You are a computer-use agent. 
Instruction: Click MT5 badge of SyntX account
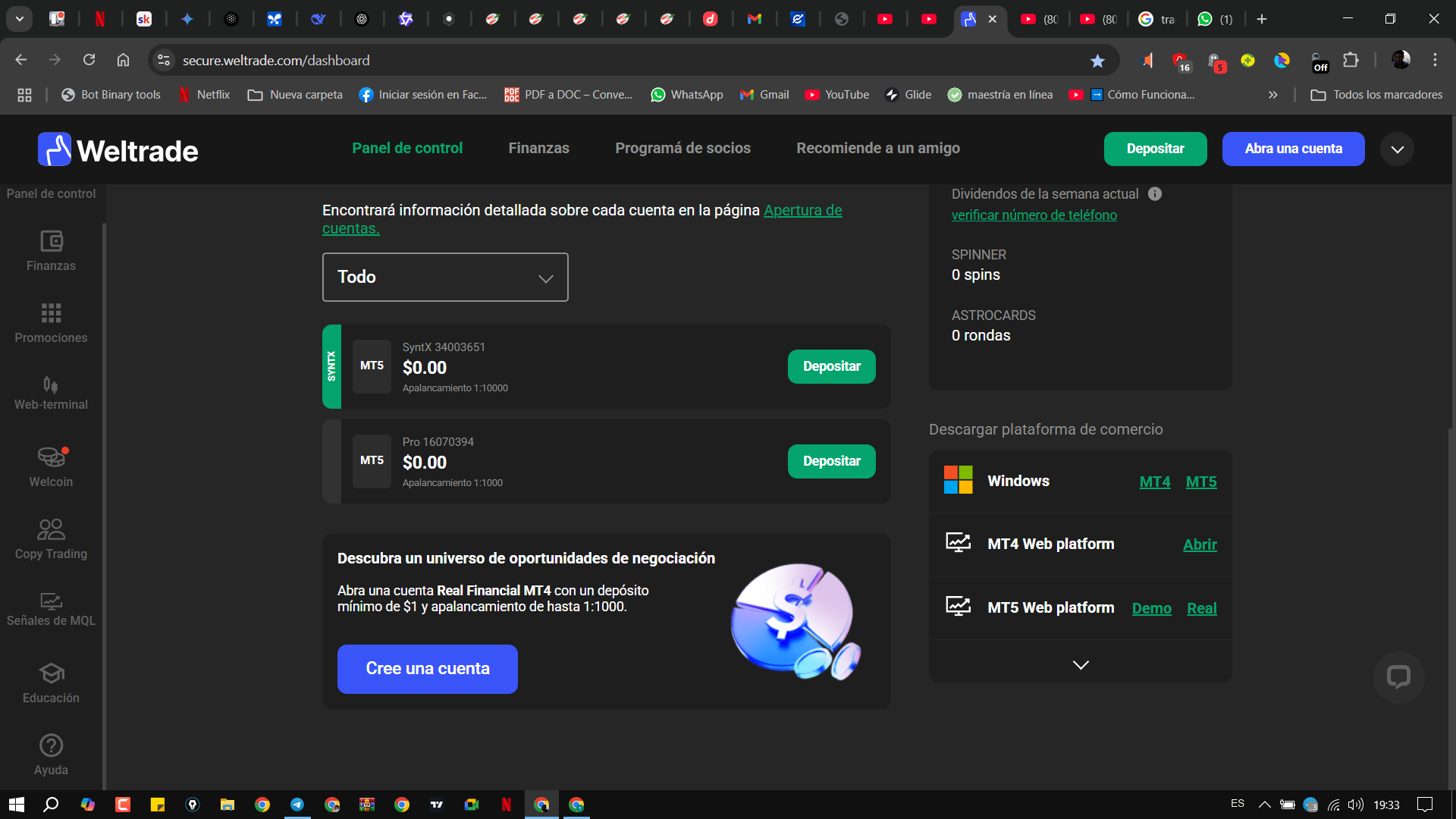[x=372, y=366]
